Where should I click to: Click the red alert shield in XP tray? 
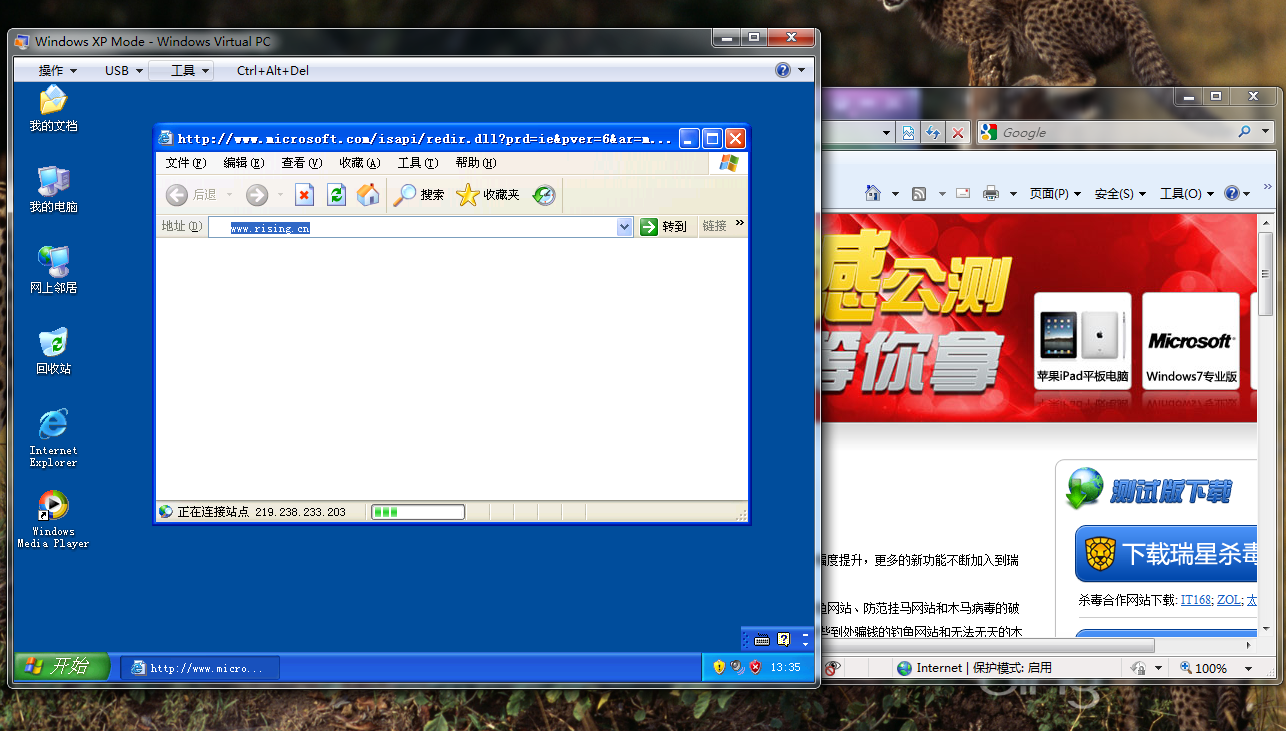click(x=756, y=667)
